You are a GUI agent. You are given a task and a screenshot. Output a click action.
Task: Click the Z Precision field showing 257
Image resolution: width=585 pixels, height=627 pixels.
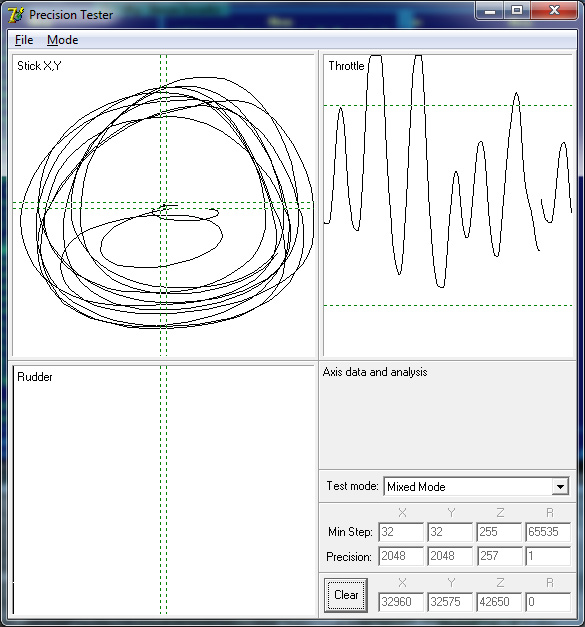(499, 556)
